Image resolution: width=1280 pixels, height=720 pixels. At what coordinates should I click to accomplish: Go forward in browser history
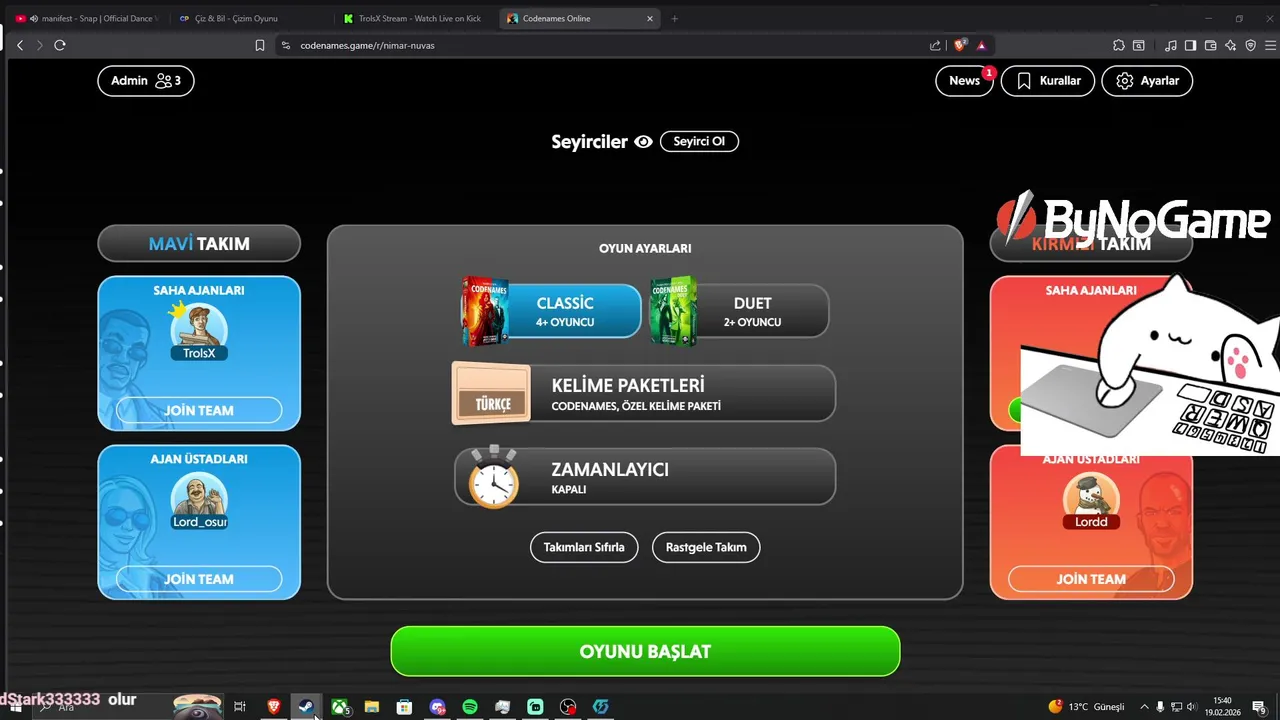pos(40,45)
